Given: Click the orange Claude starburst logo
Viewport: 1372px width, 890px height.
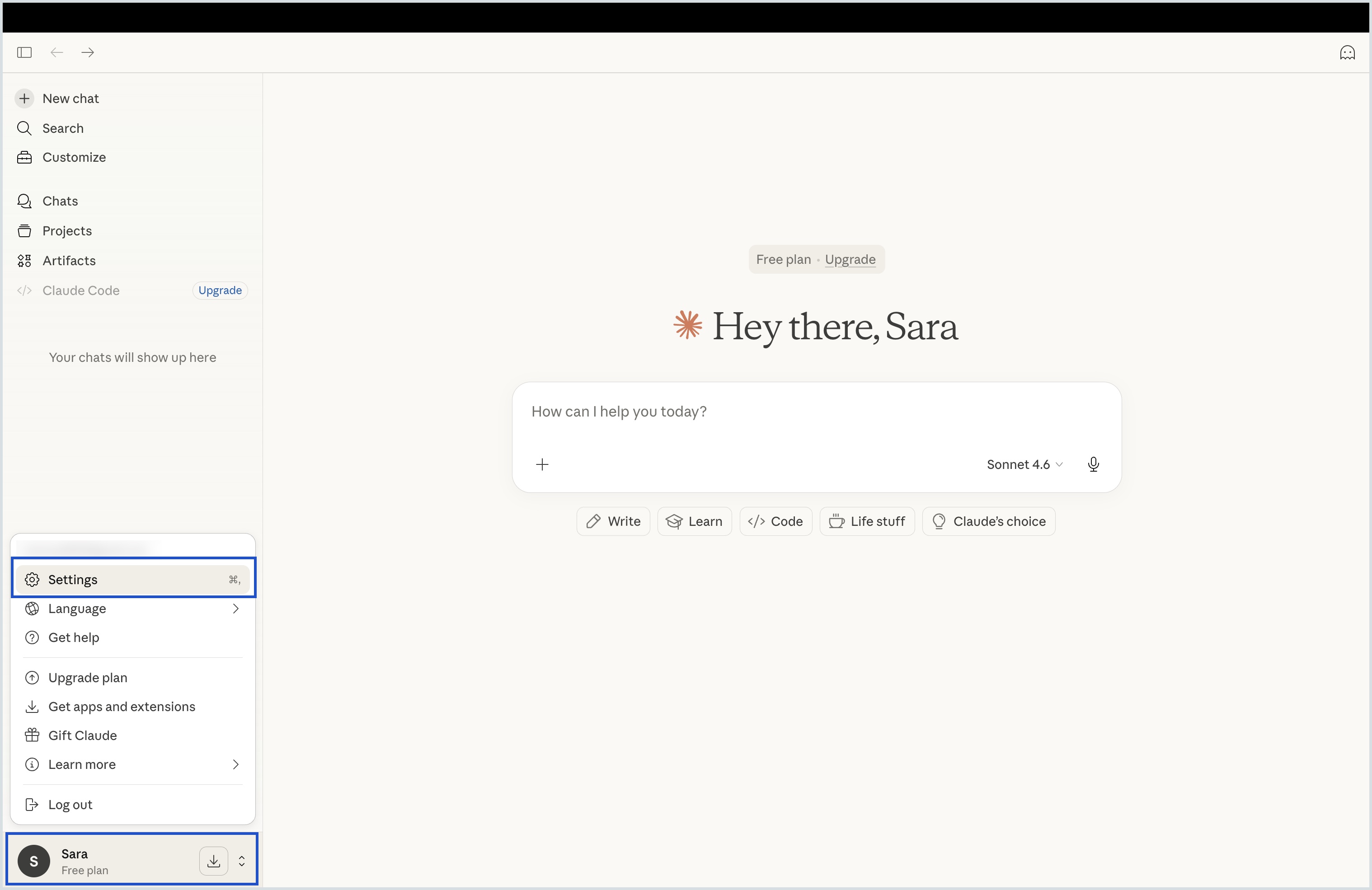Looking at the screenshot, I should point(688,325).
